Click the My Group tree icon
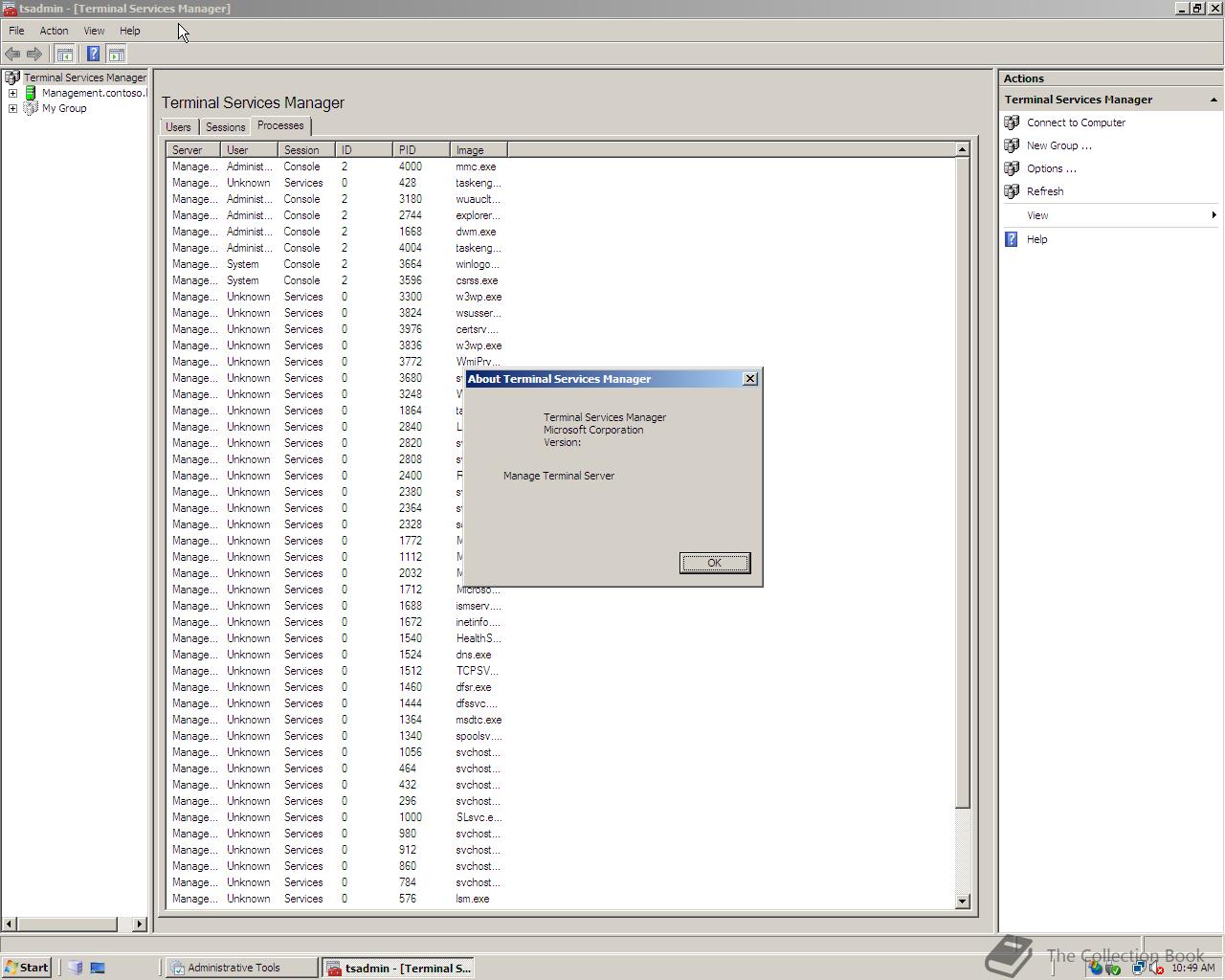1225x980 pixels. (x=31, y=108)
